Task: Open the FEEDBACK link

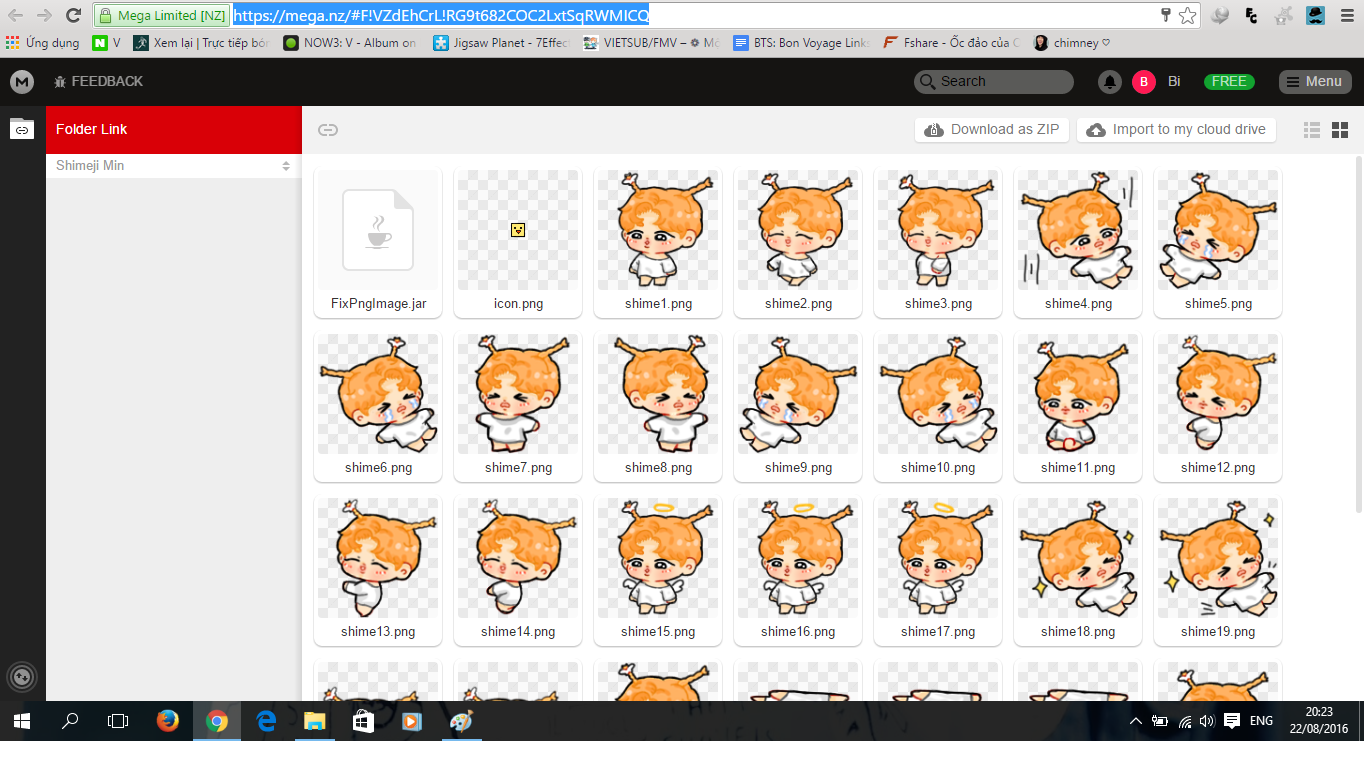Action: (98, 81)
